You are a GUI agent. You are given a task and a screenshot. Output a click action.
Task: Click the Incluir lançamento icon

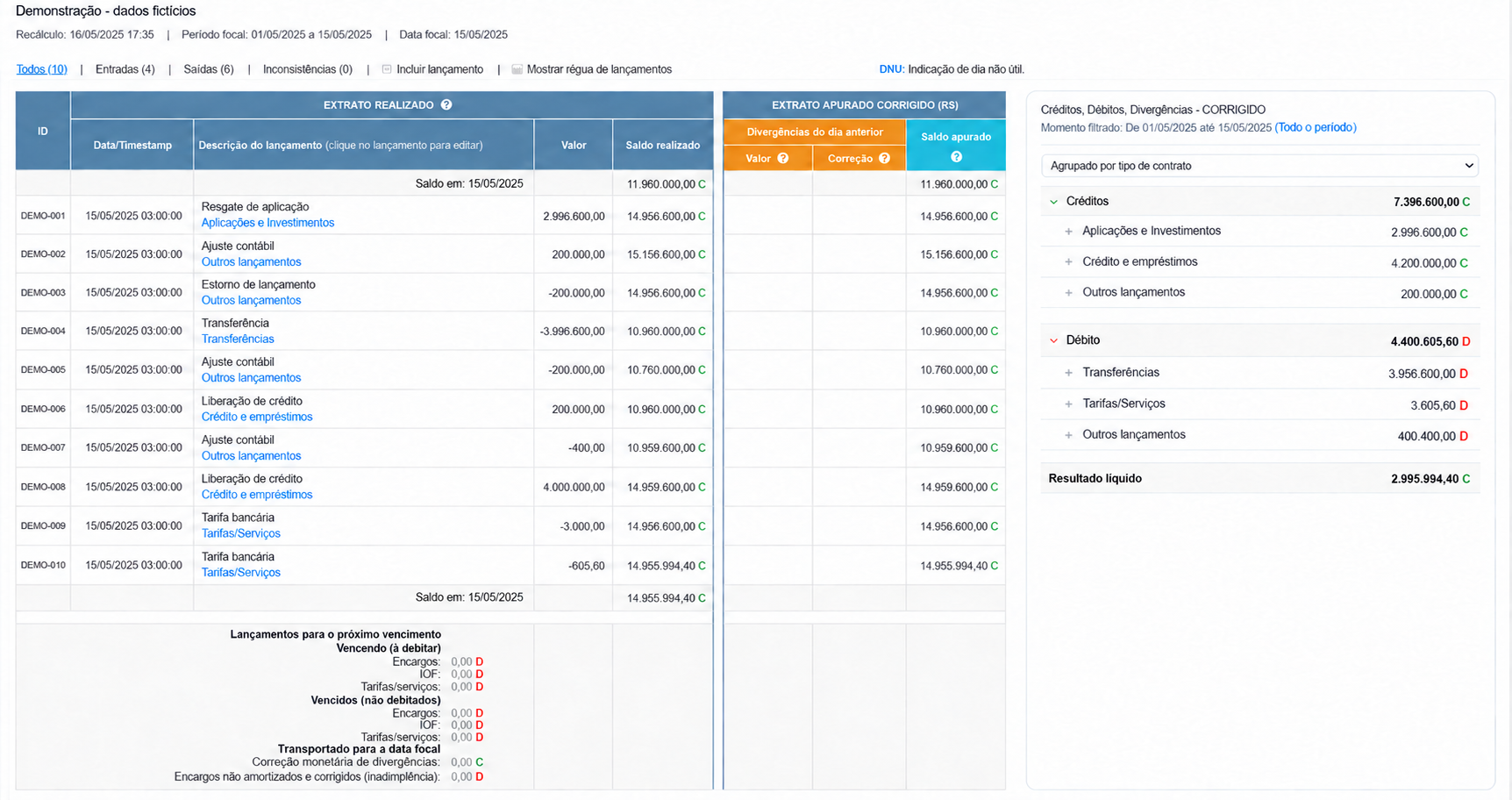point(387,69)
